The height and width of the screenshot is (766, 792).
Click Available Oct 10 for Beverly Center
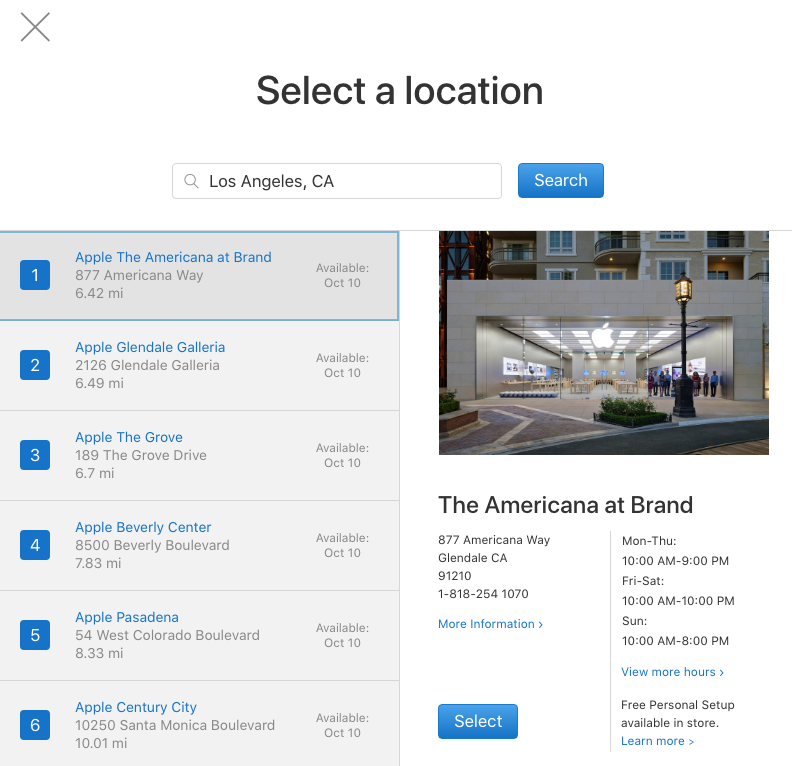click(342, 545)
